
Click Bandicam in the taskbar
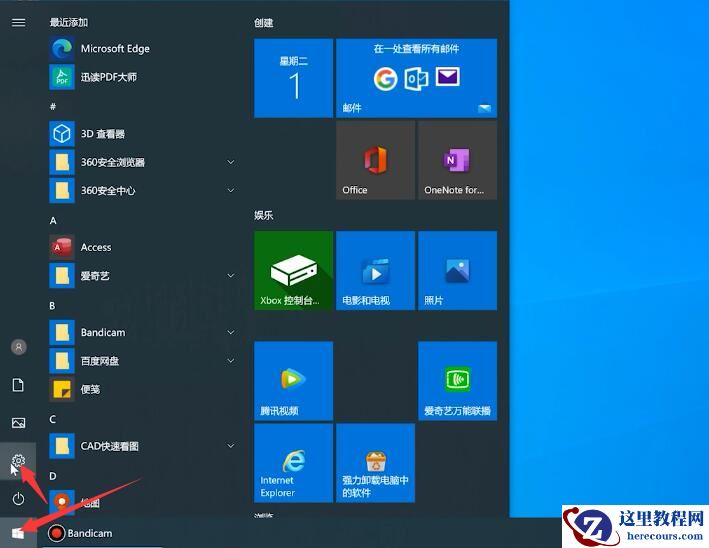[x=80, y=534]
